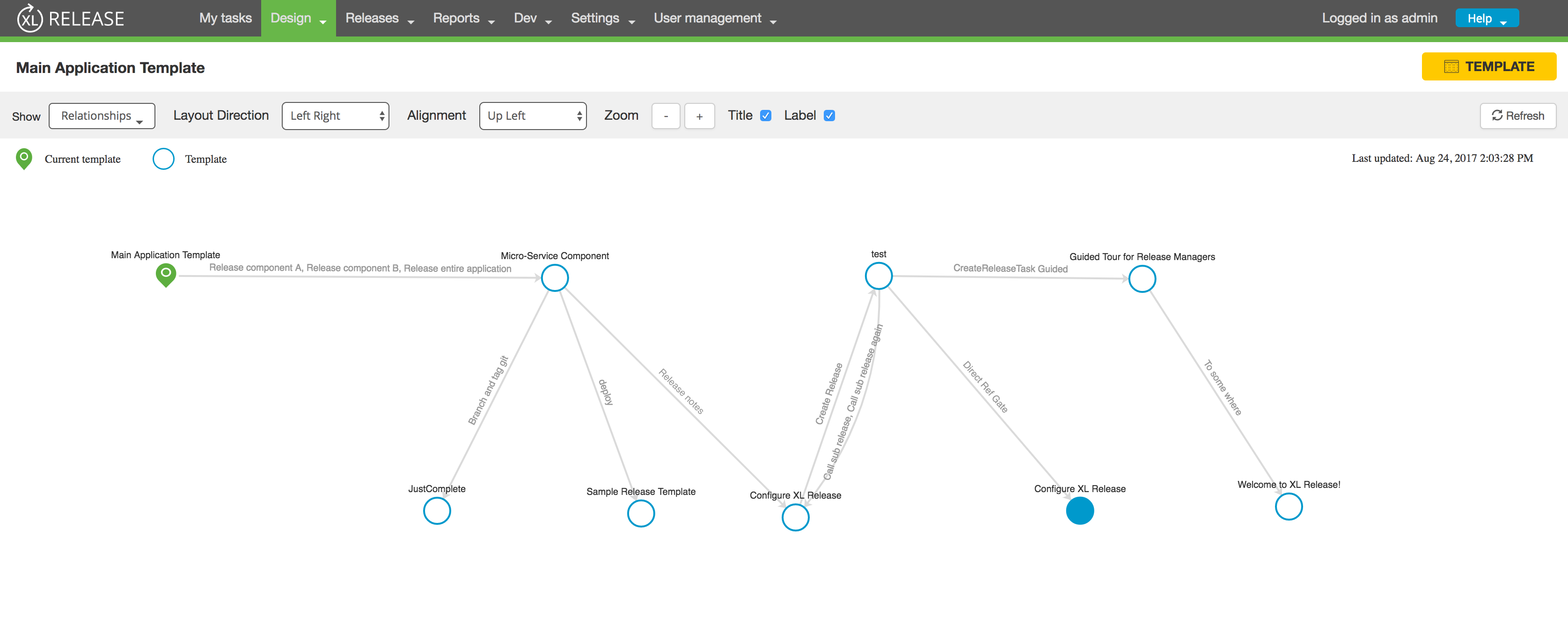Click the Welcome to XL Release! node
1568x624 pixels.
pos(1288,507)
